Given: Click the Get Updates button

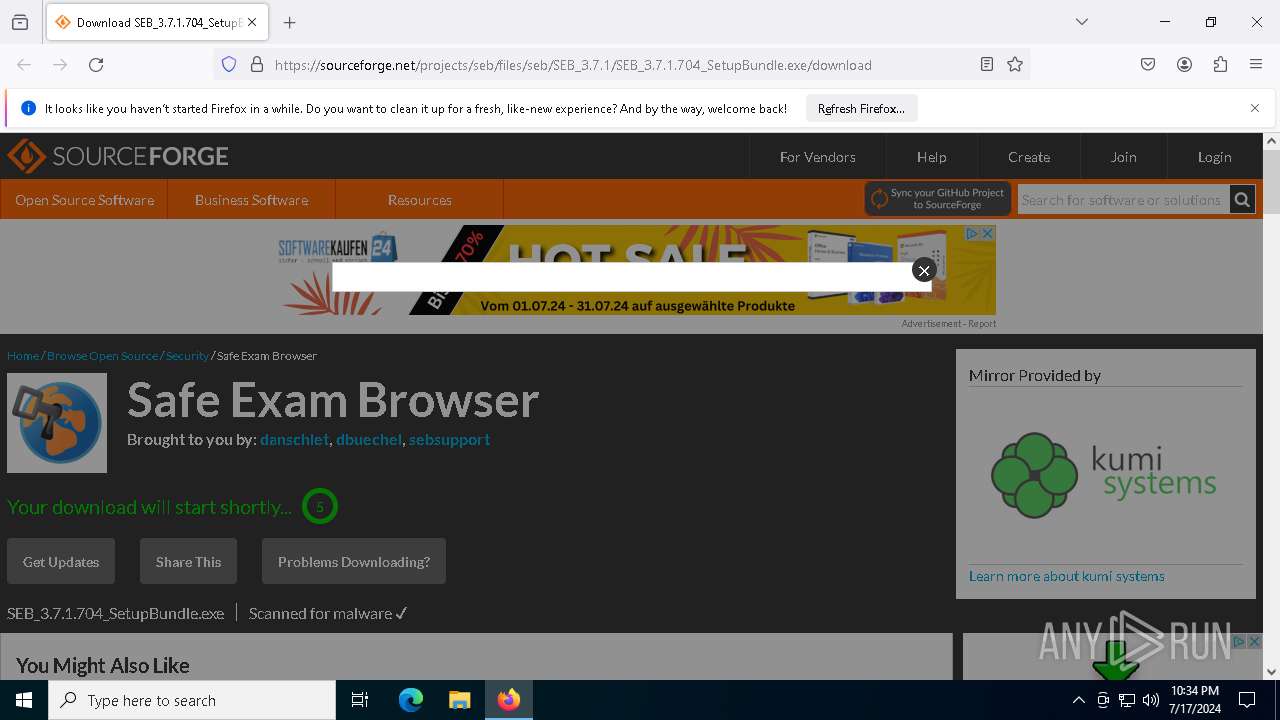Looking at the screenshot, I should point(61,561).
